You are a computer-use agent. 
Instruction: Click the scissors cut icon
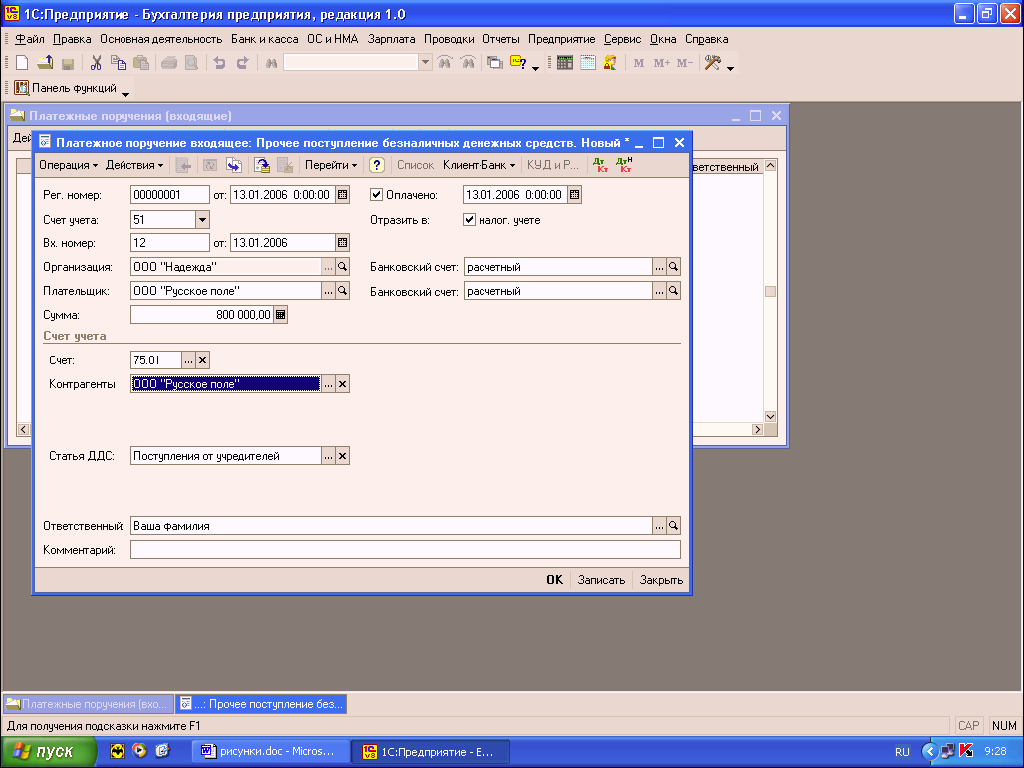(x=96, y=63)
